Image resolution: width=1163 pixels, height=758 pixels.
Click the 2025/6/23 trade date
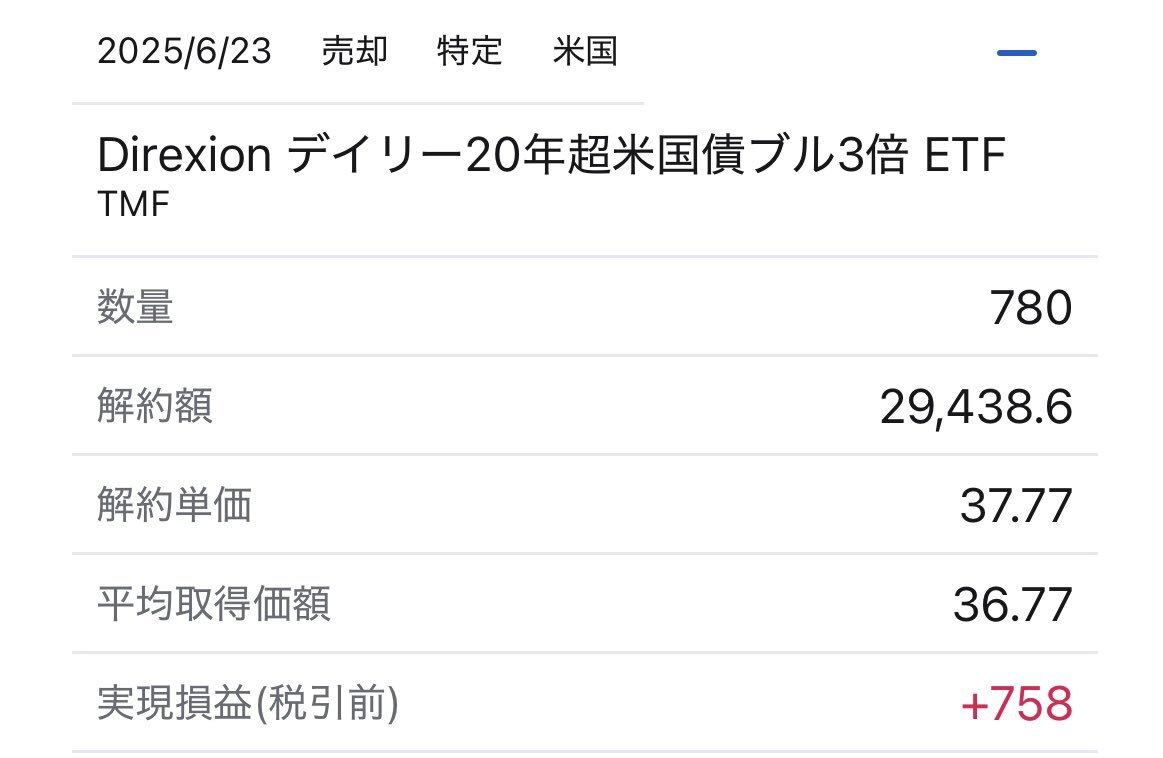click(185, 52)
